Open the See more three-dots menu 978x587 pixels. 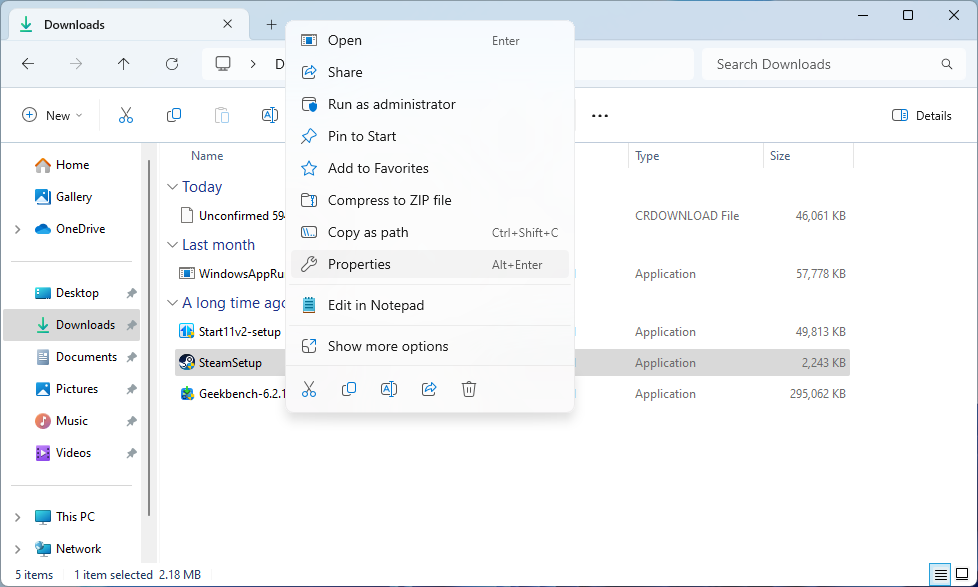coord(599,115)
